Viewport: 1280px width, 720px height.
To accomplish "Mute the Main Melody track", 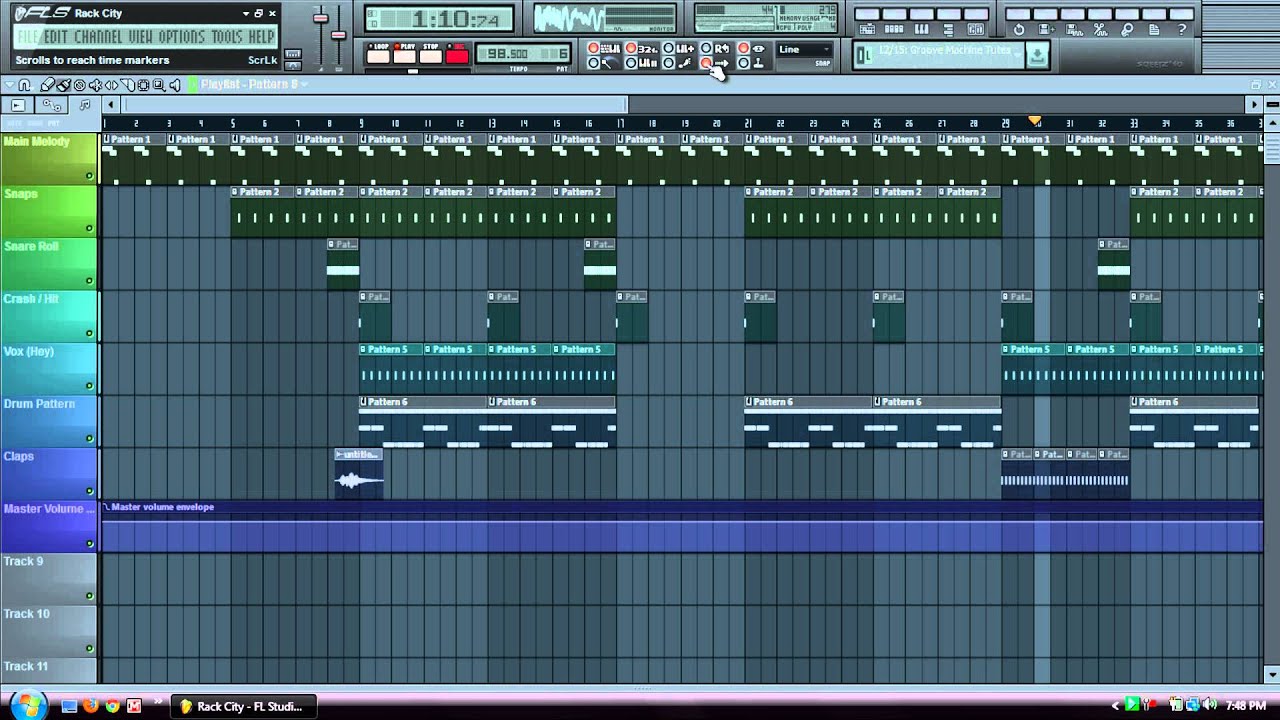I will pyautogui.click(x=89, y=176).
